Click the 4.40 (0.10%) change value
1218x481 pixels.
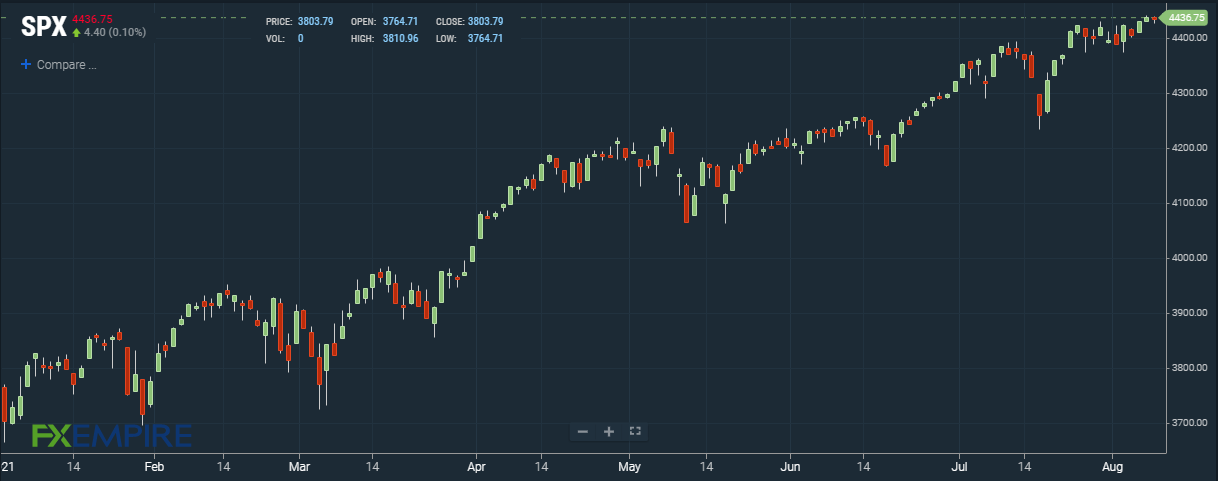(115, 32)
